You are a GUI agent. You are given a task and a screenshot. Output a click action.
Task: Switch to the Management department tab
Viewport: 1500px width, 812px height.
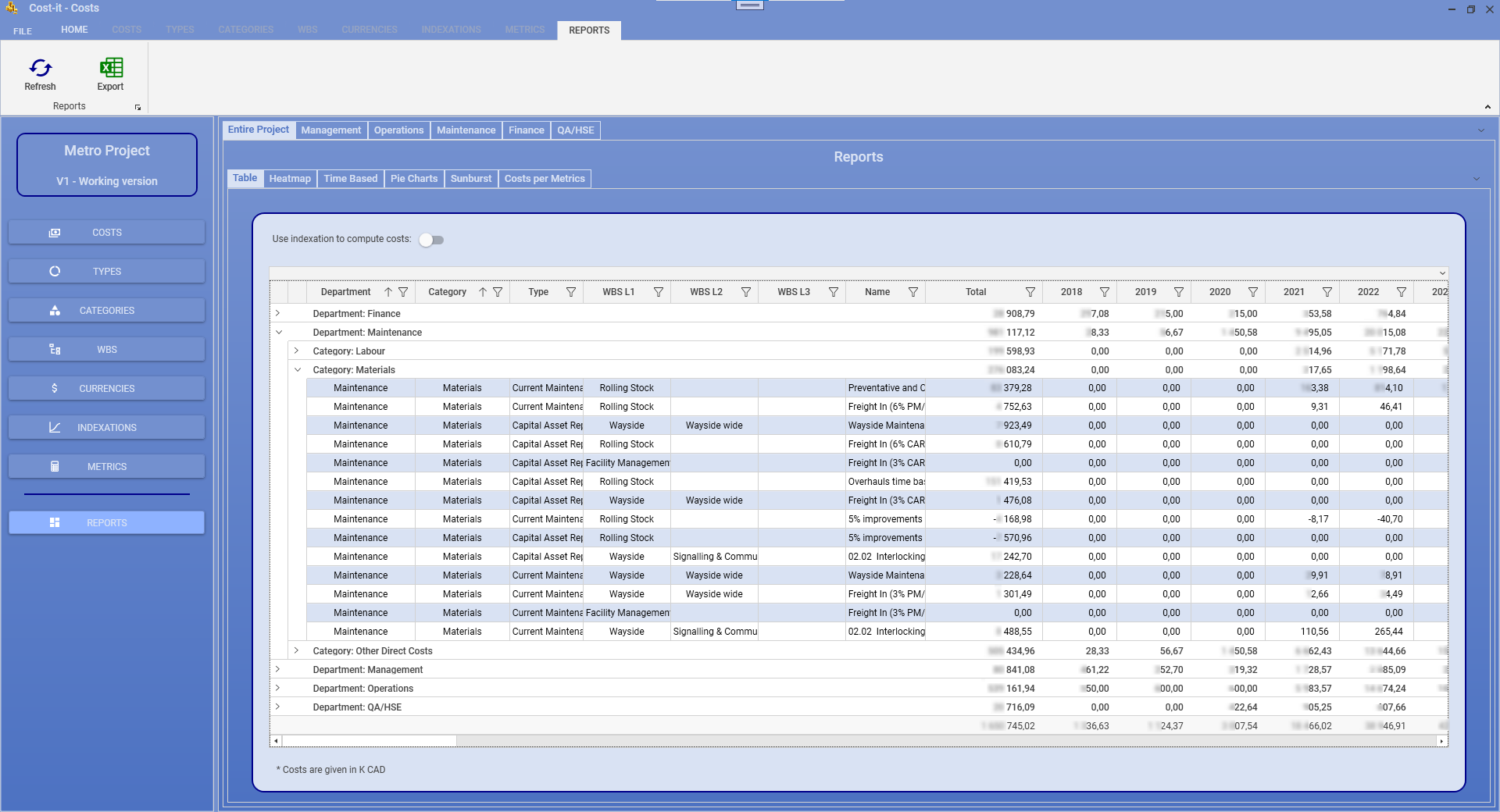pyautogui.click(x=331, y=130)
